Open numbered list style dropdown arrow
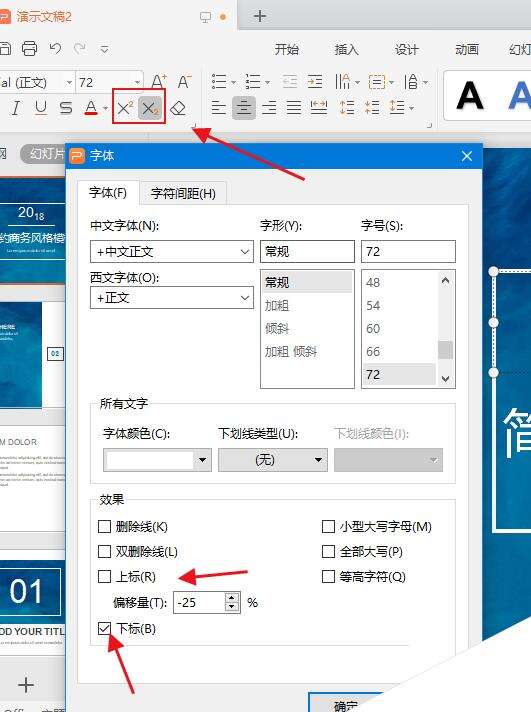 [x=268, y=82]
